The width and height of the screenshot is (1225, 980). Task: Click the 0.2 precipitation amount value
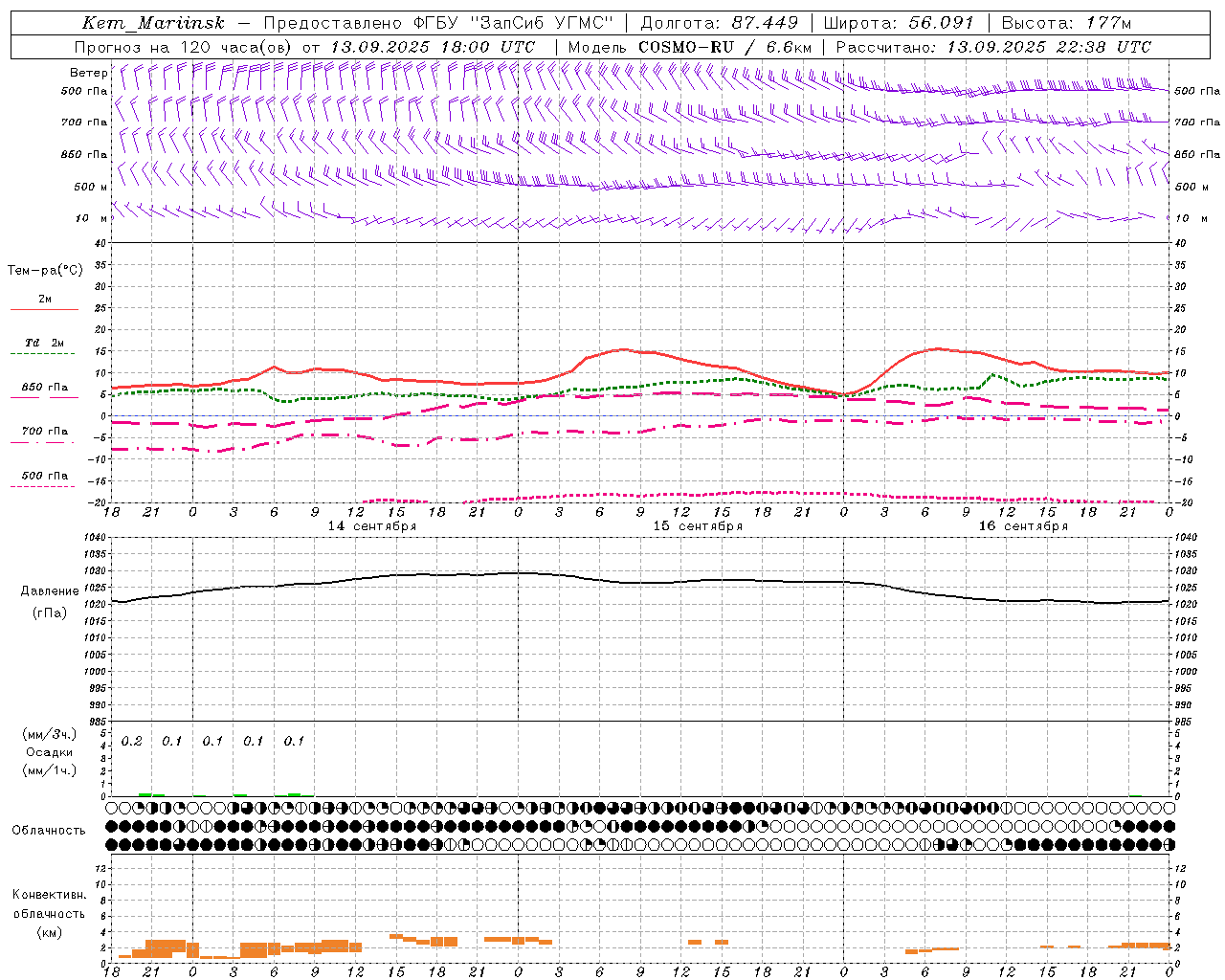coord(131,742)
